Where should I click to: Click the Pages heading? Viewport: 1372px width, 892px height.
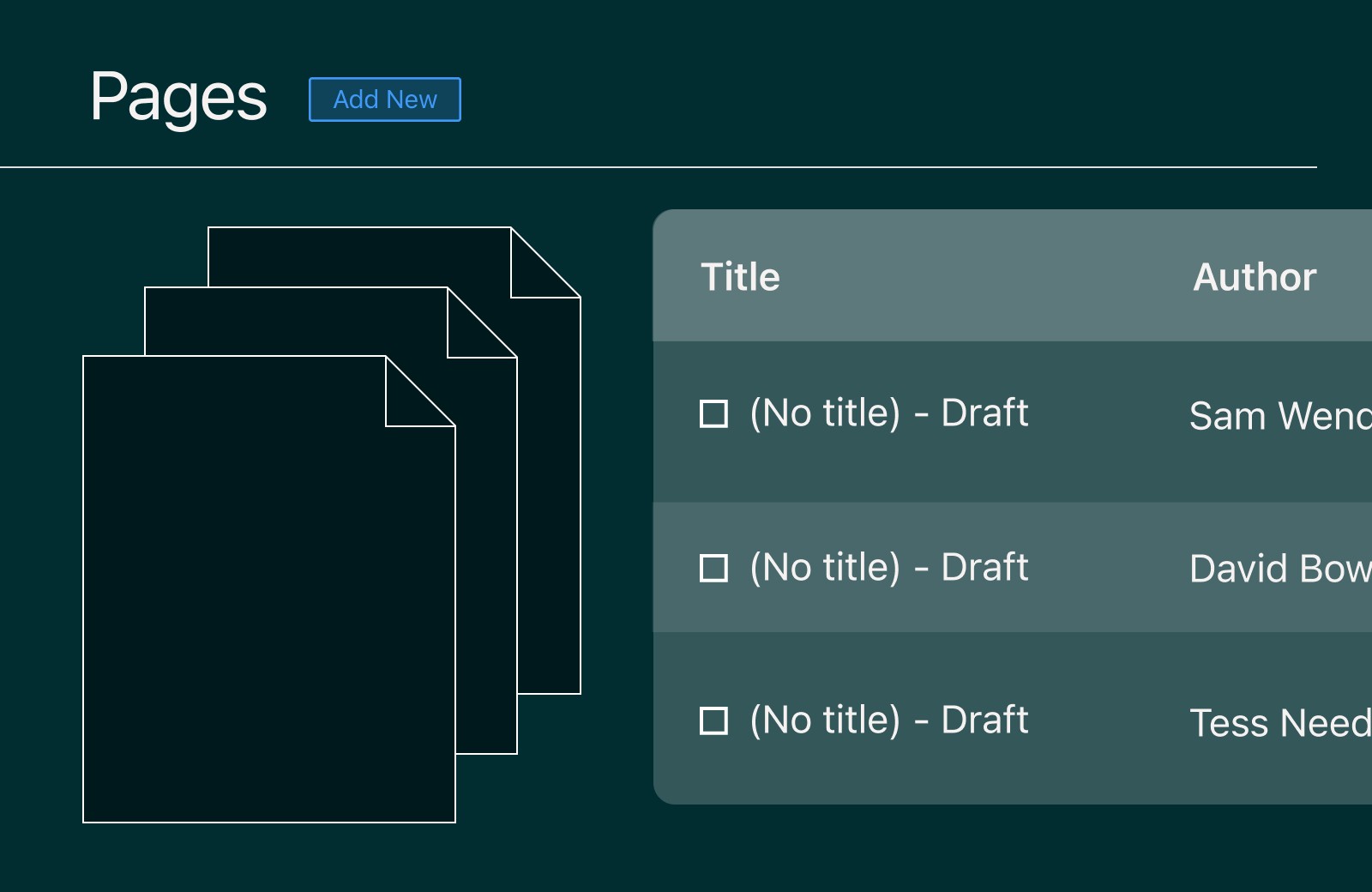[x=178, y=98]
